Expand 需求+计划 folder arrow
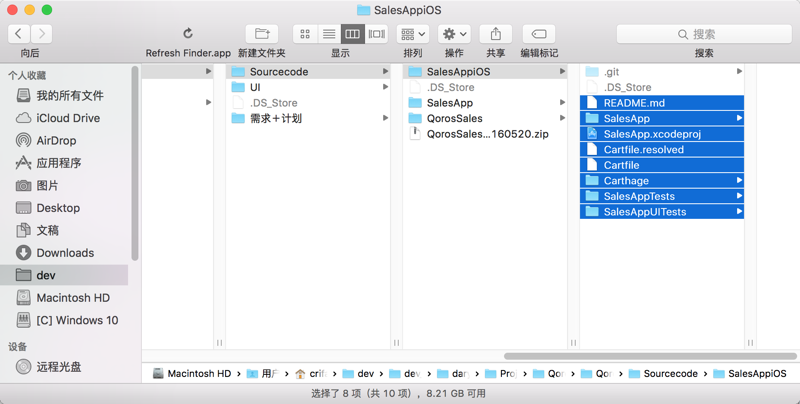This screenshot has width=800, height=404. [x=385, y=118]
